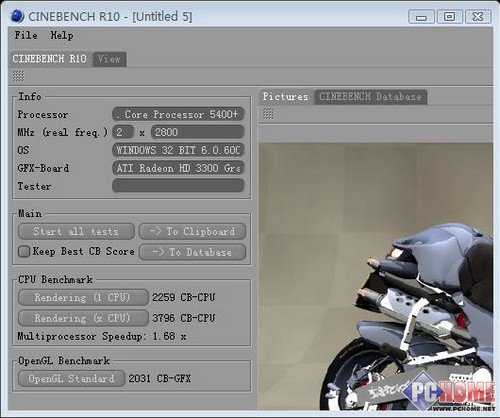500x418 pixels.
Task: Switch to the View tab
Action: coord(109,59)
